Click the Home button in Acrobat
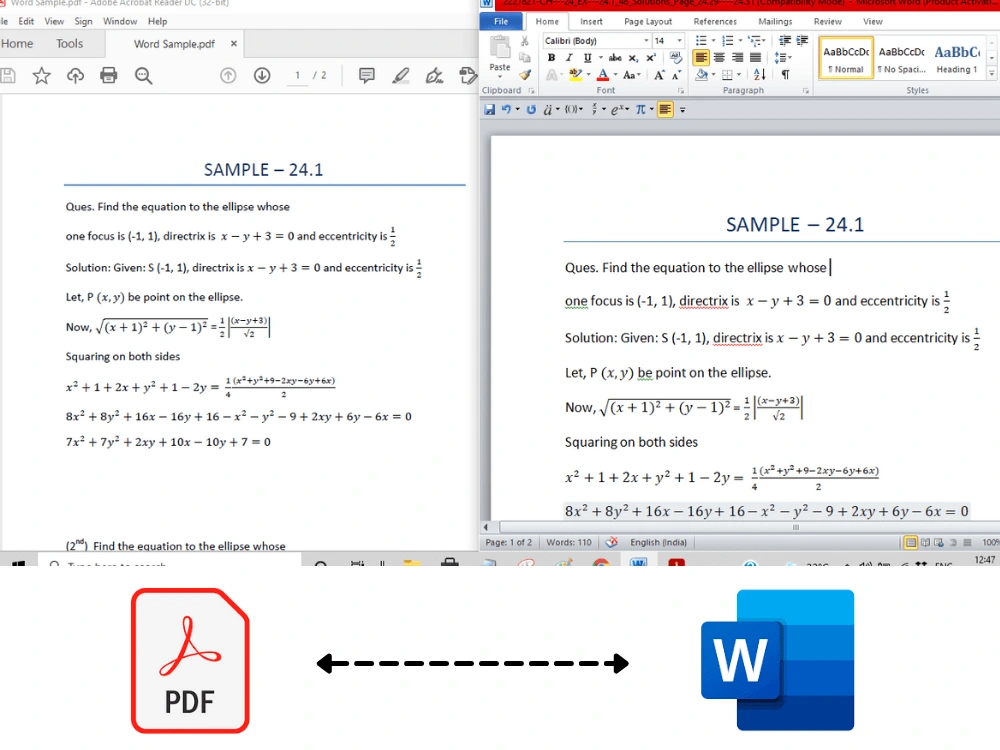This screenshot has width=1000, height=750. click(x=17, y=43)
